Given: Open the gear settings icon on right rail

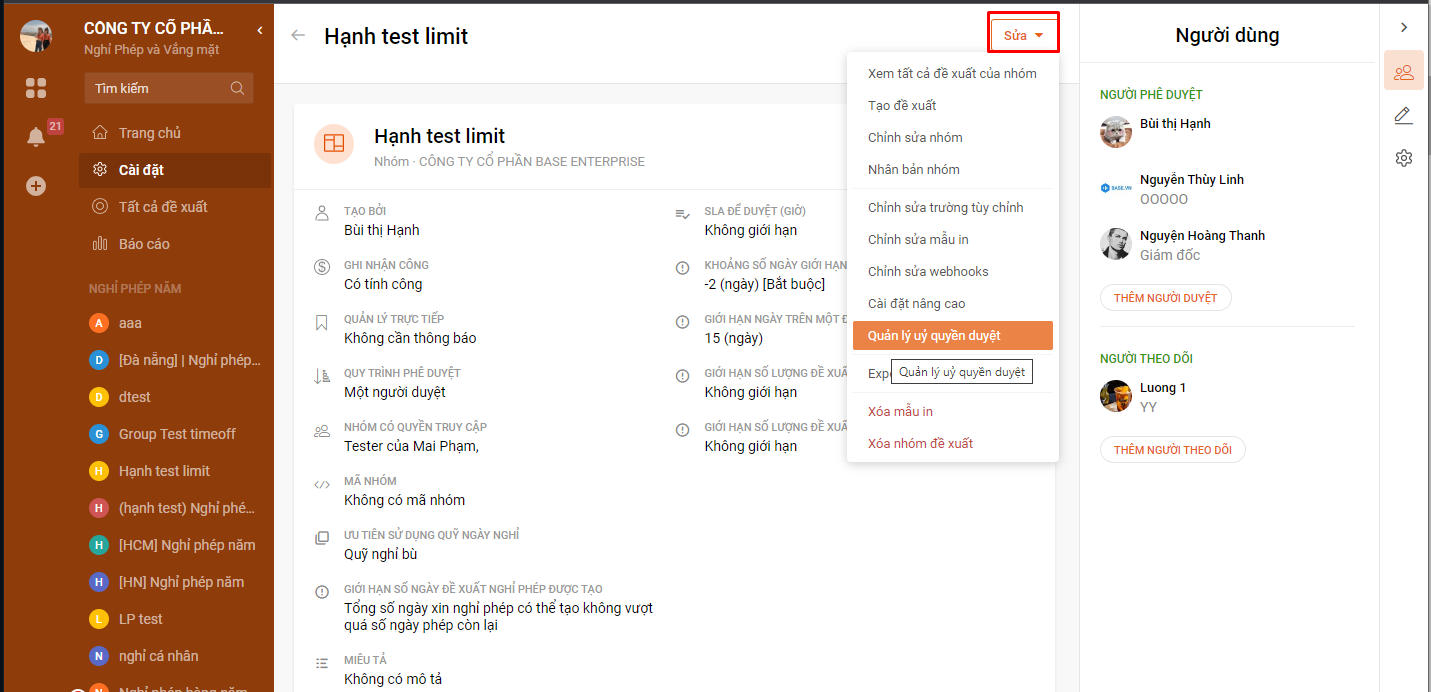Looking at the screenshot, I should coord(1404,158).
